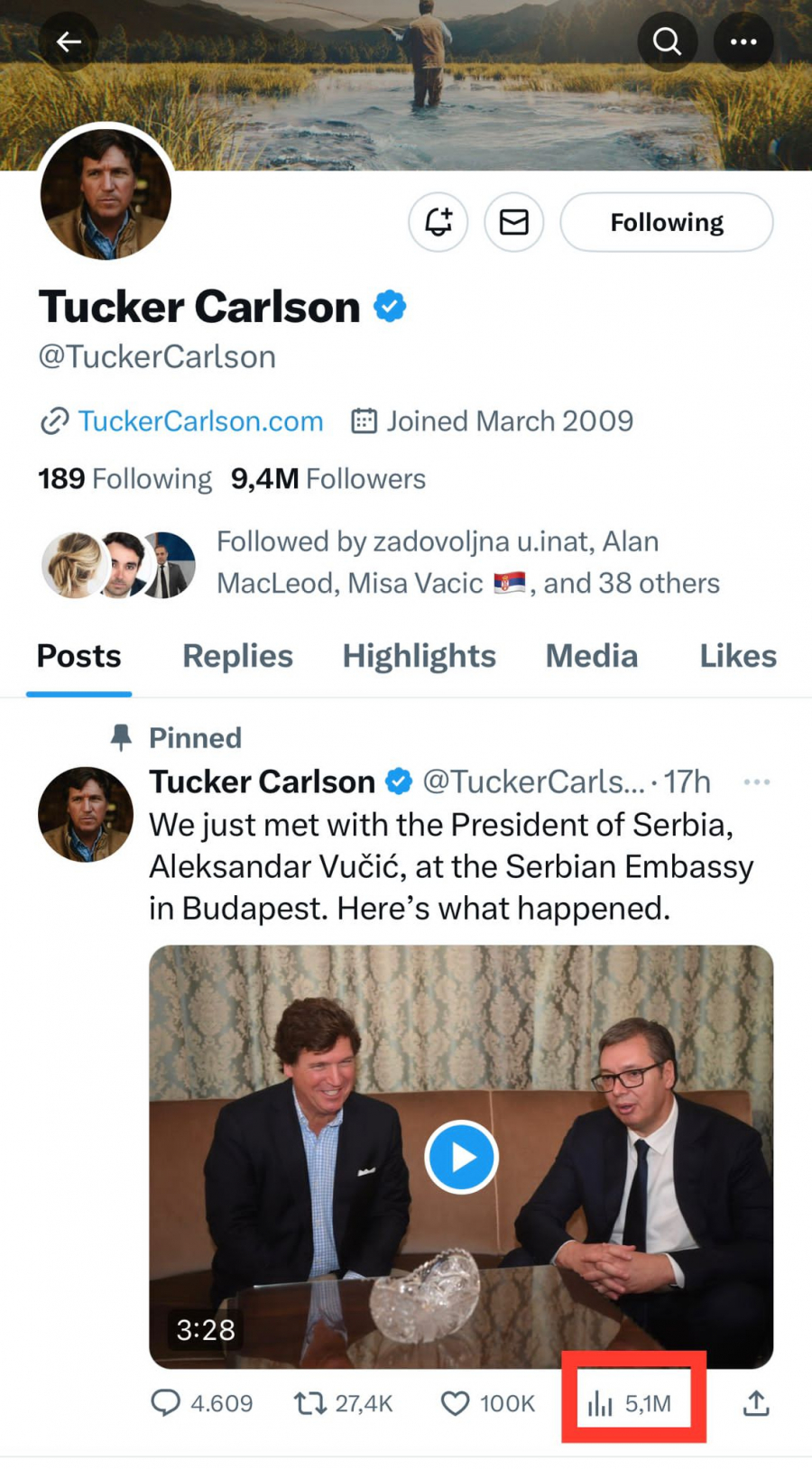Toggle the Following button
812x1469 pixels.
[667, 222]
